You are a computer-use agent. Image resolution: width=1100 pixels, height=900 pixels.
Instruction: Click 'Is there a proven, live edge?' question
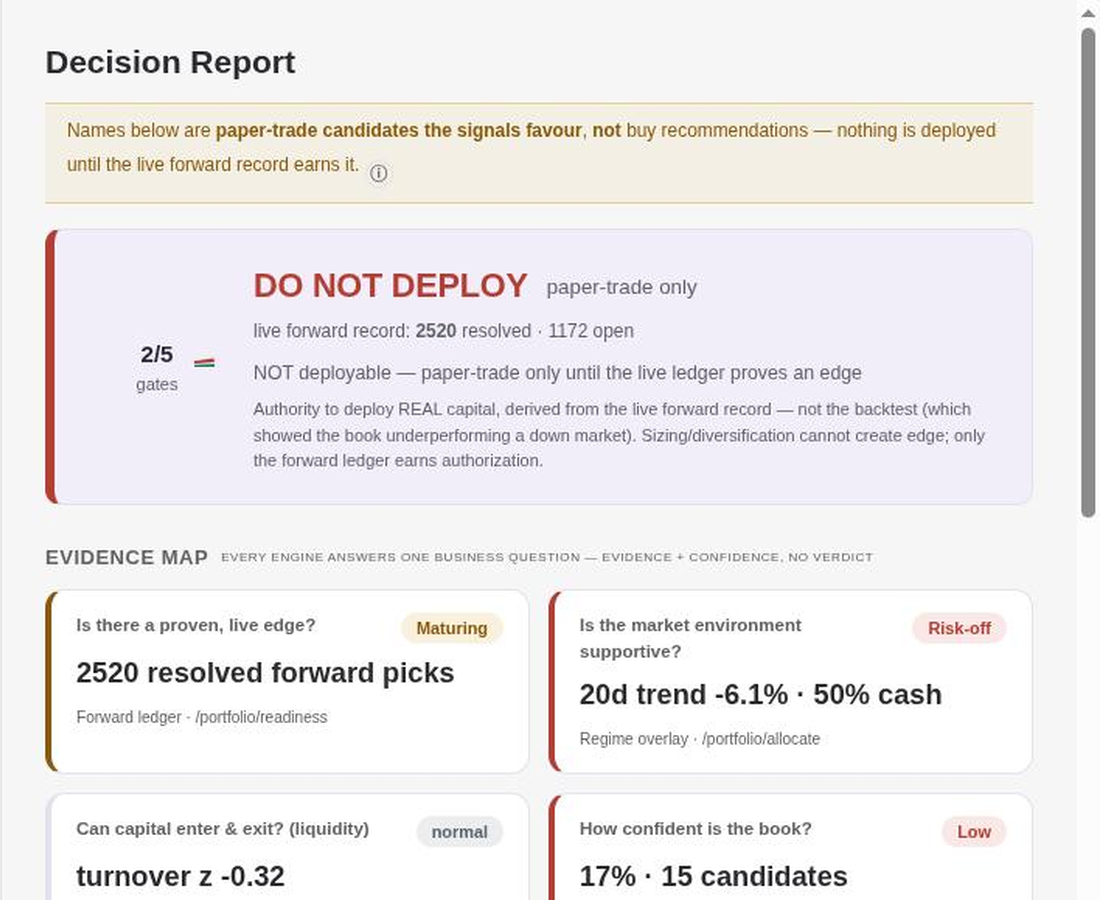196,625
